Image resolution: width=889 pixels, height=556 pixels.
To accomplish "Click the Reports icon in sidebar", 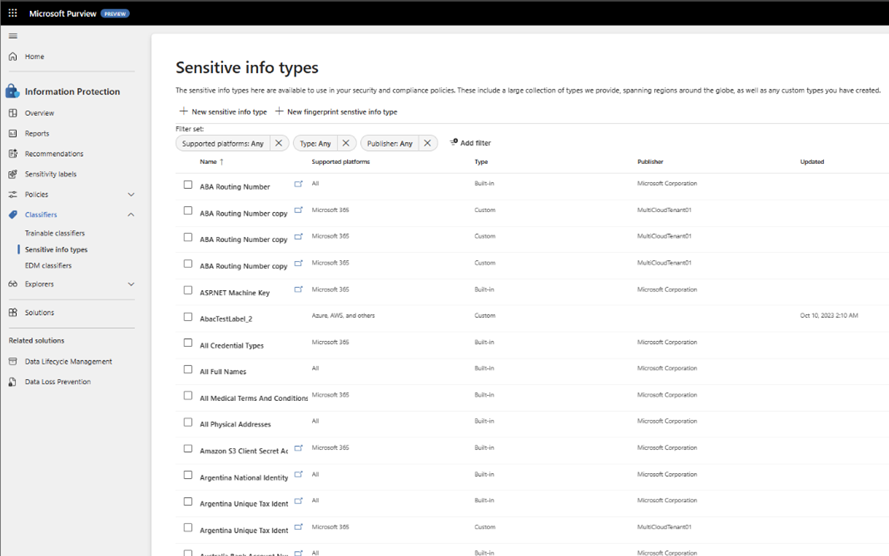I will point(13,133).
